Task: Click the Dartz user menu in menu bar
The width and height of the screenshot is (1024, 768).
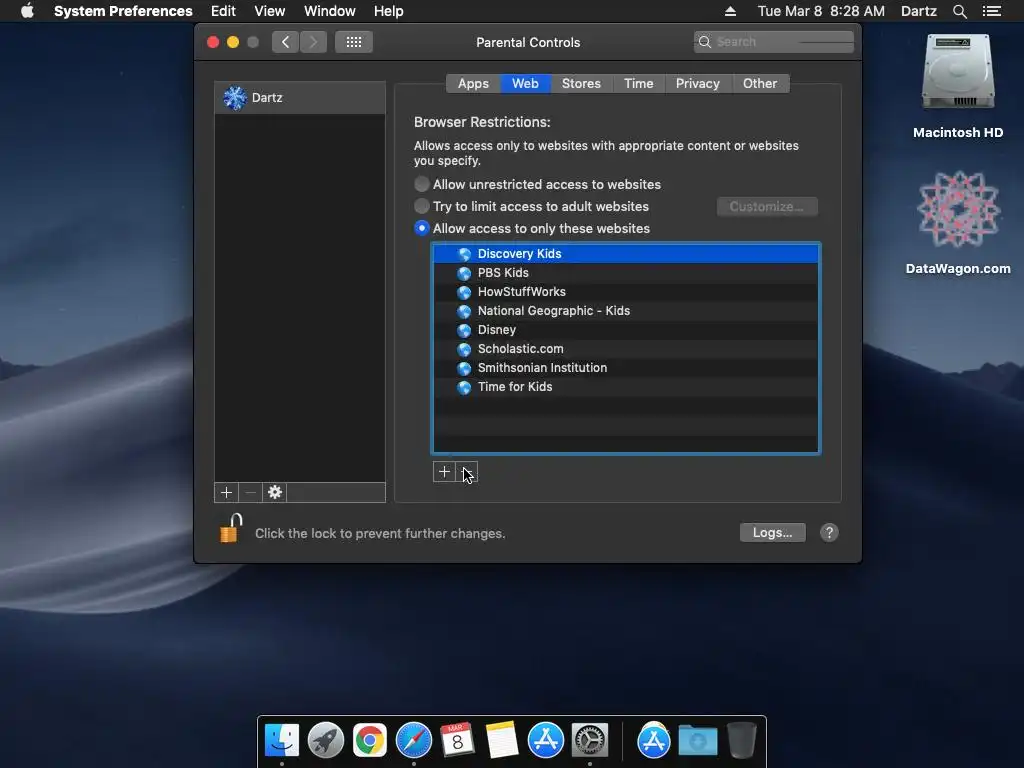Action: tap(919, 11)
